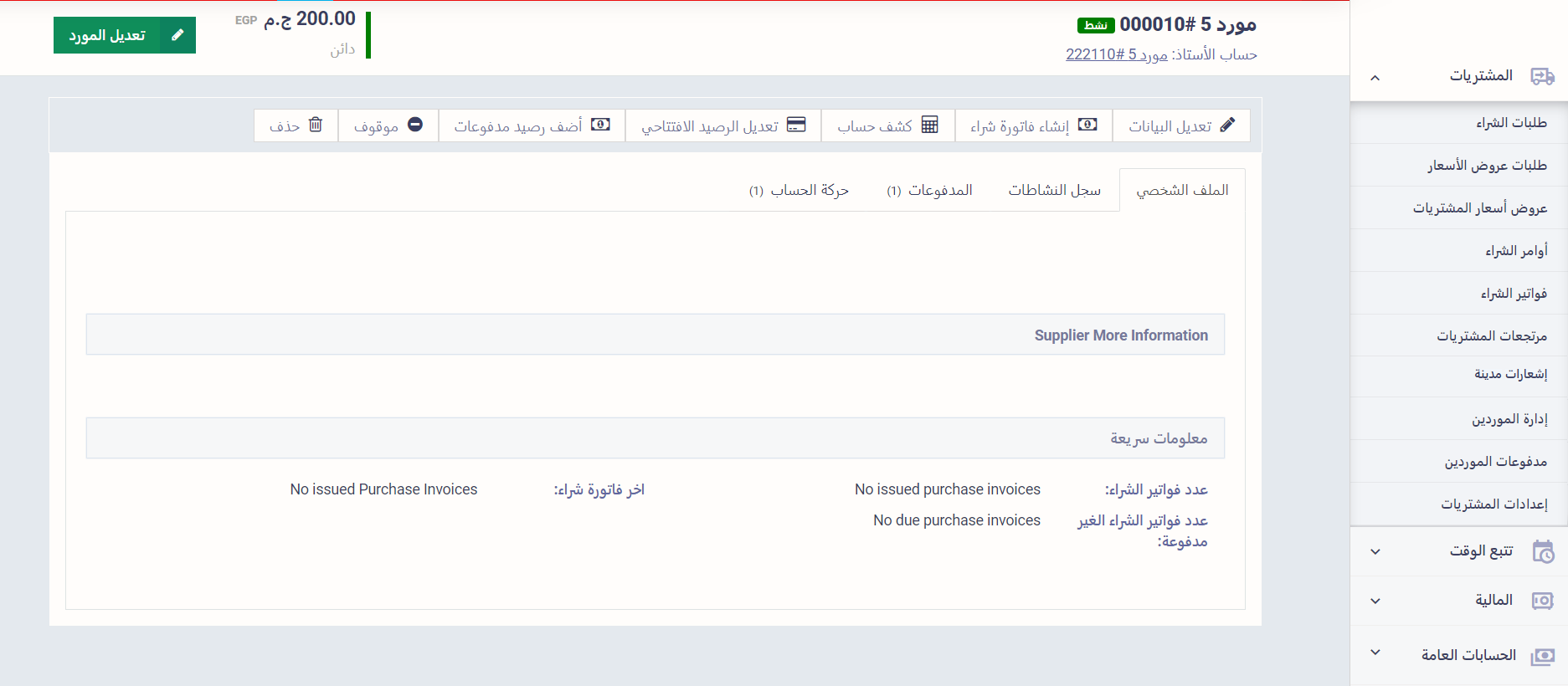The width and height of the screenshot is (1568, 686).
Task: Click the cash icon for add payment credit
Action: 600,125
